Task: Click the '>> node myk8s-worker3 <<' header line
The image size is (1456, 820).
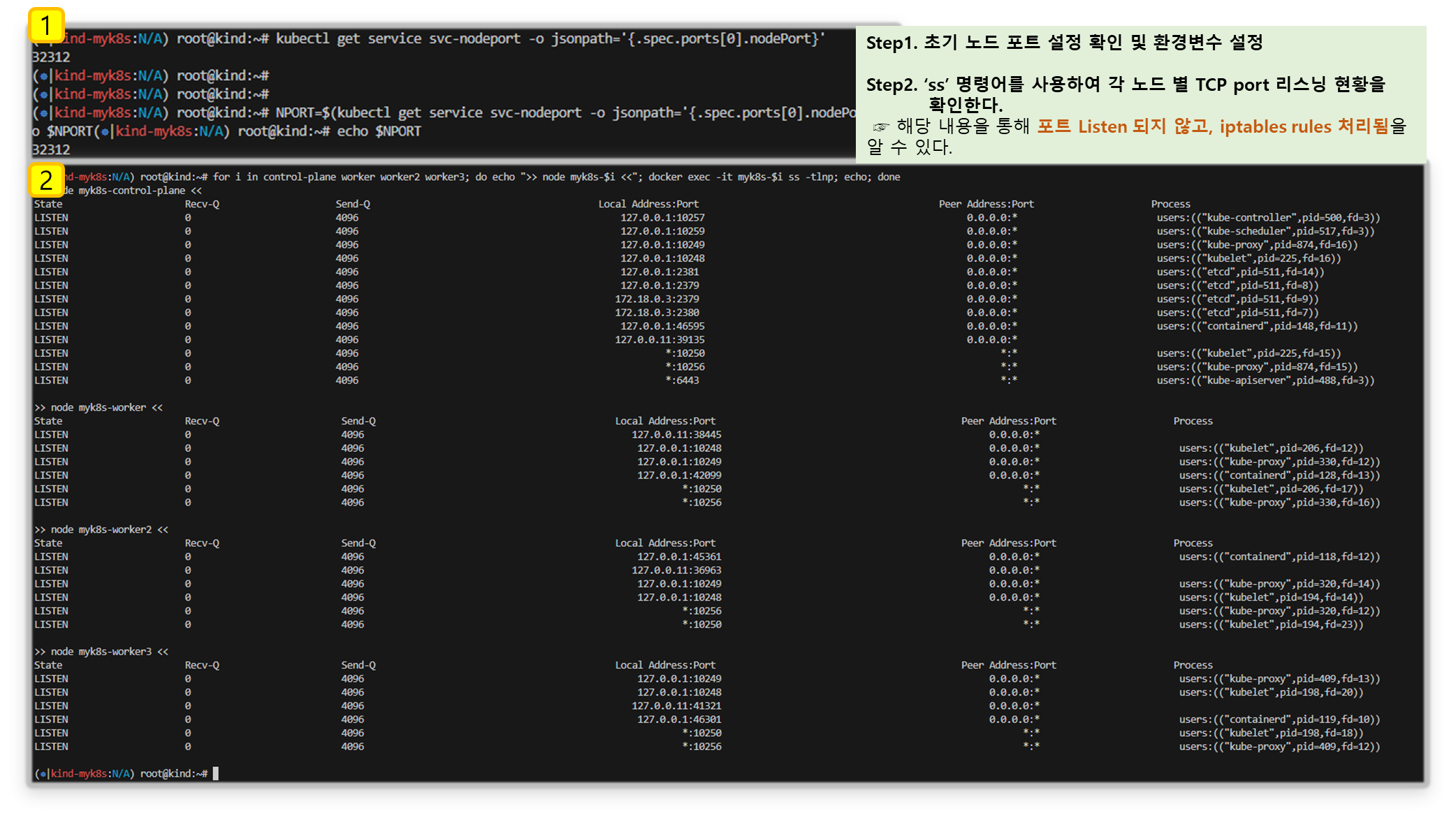Action: tap(101, 652)
